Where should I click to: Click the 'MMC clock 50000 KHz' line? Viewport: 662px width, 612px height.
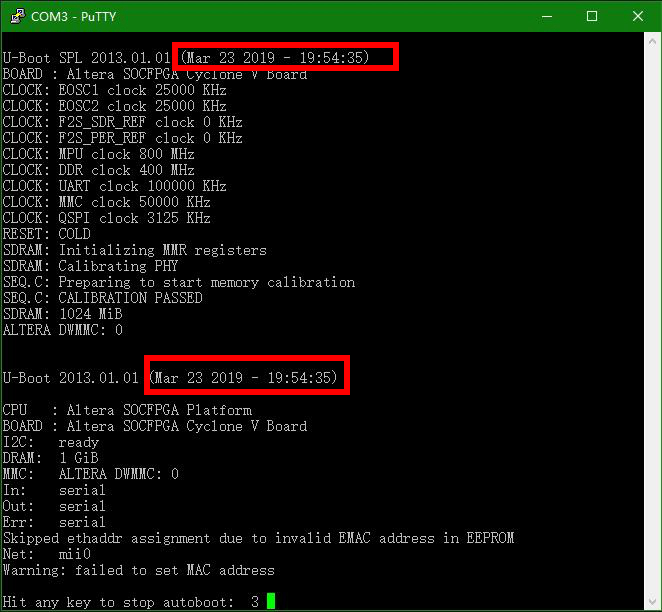[106, 202]
